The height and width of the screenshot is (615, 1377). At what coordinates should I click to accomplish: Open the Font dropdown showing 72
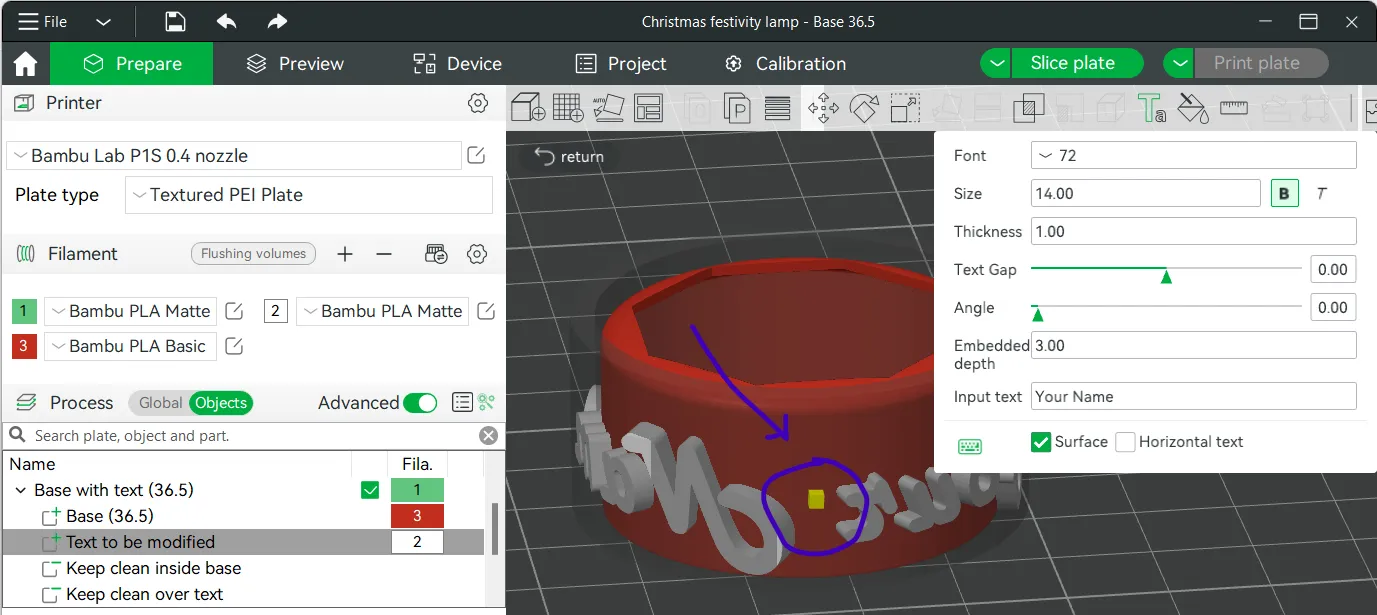coord(1193,156)
